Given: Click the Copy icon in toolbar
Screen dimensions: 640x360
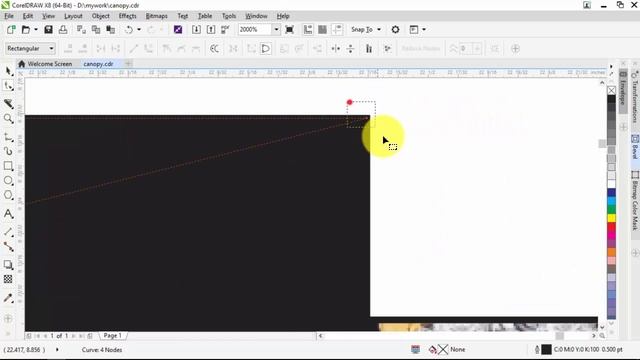Looking at the screenshot, I should tap(96, 29).
